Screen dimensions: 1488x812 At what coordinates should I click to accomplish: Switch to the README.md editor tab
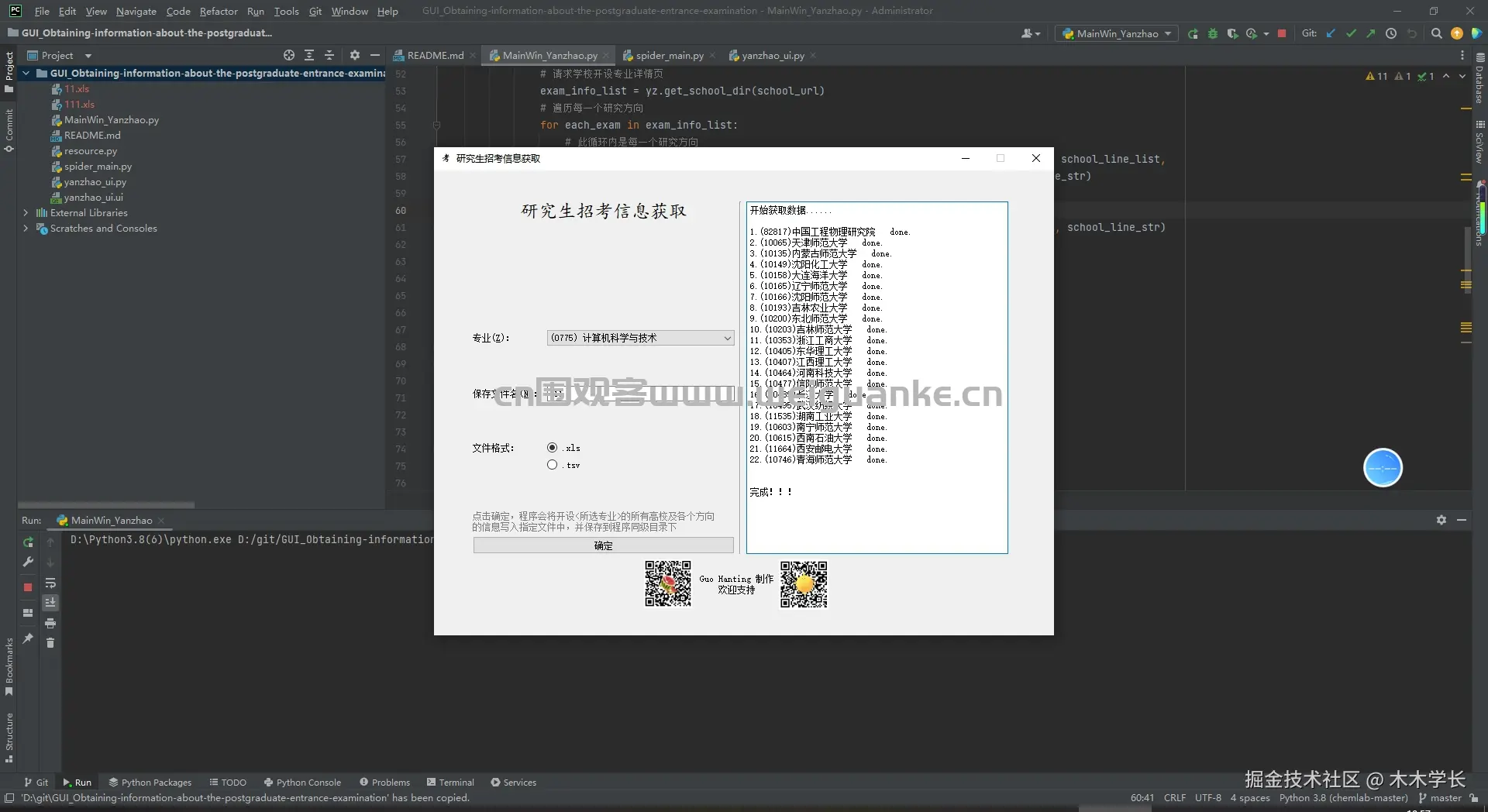(x=435, y=55)
